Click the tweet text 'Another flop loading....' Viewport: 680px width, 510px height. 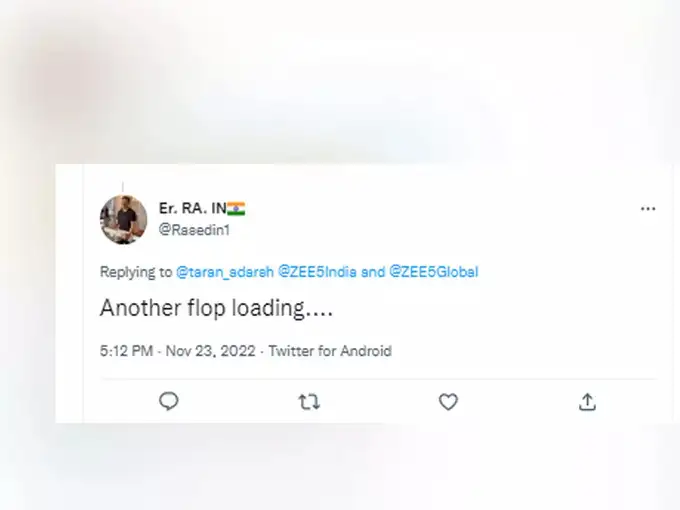(216, 309)
